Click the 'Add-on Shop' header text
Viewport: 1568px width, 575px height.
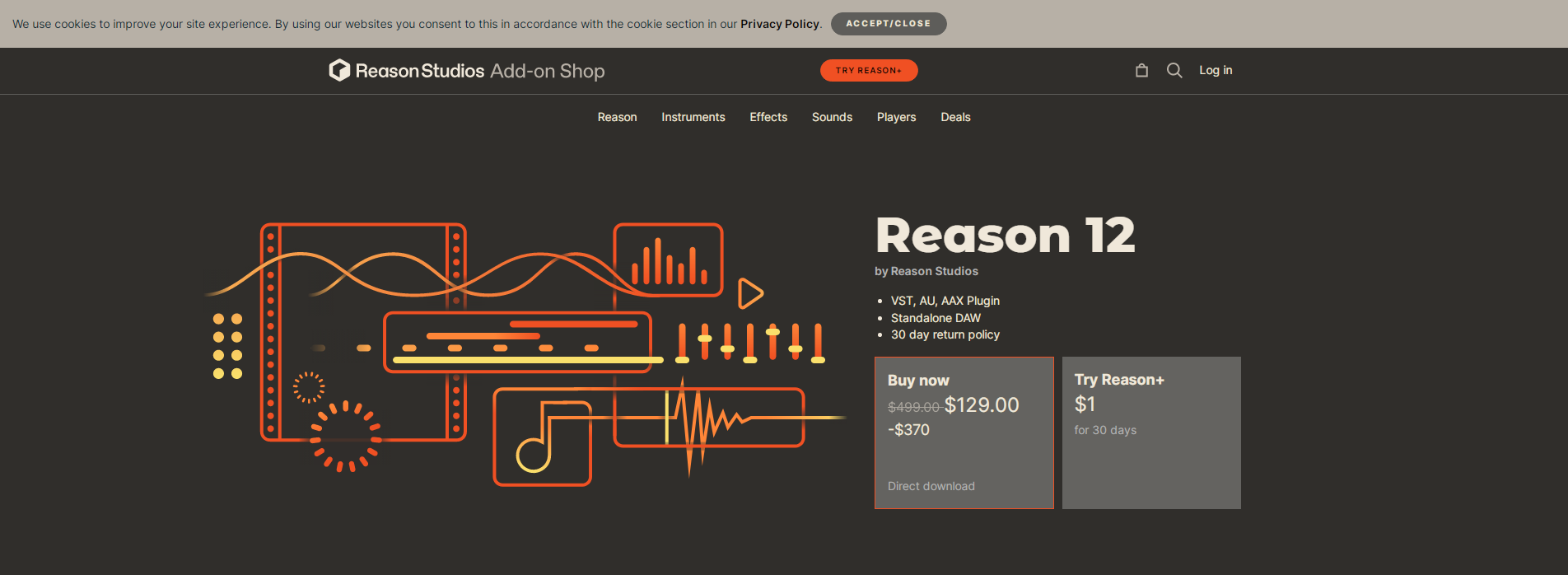tap(548, 71)
